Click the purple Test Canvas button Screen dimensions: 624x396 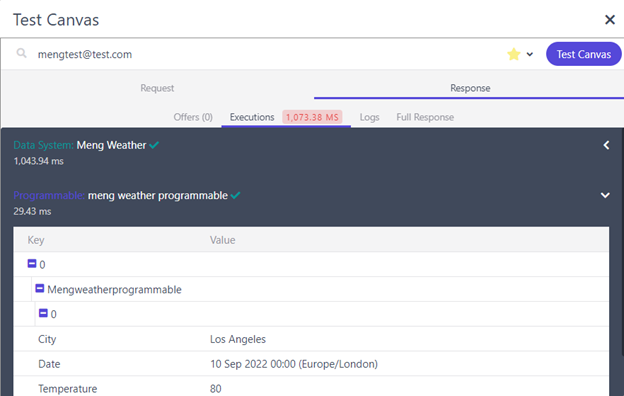click(x=583, y=54)
